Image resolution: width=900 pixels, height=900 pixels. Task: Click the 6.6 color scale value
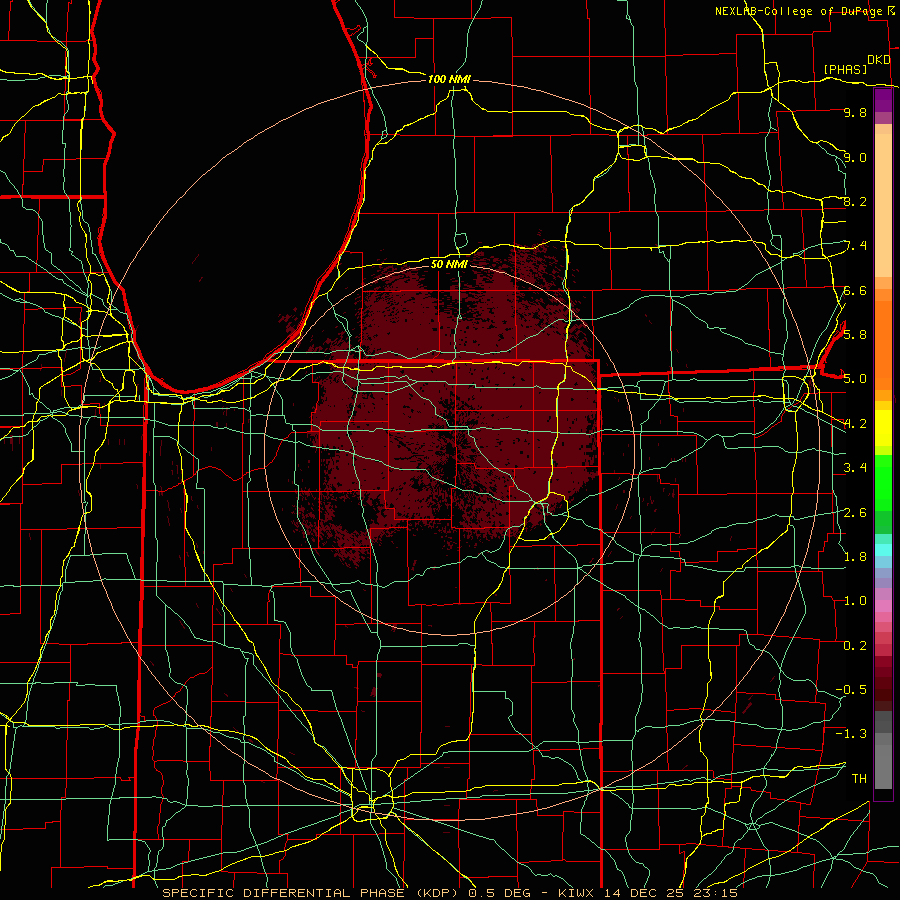click(855, 290)
